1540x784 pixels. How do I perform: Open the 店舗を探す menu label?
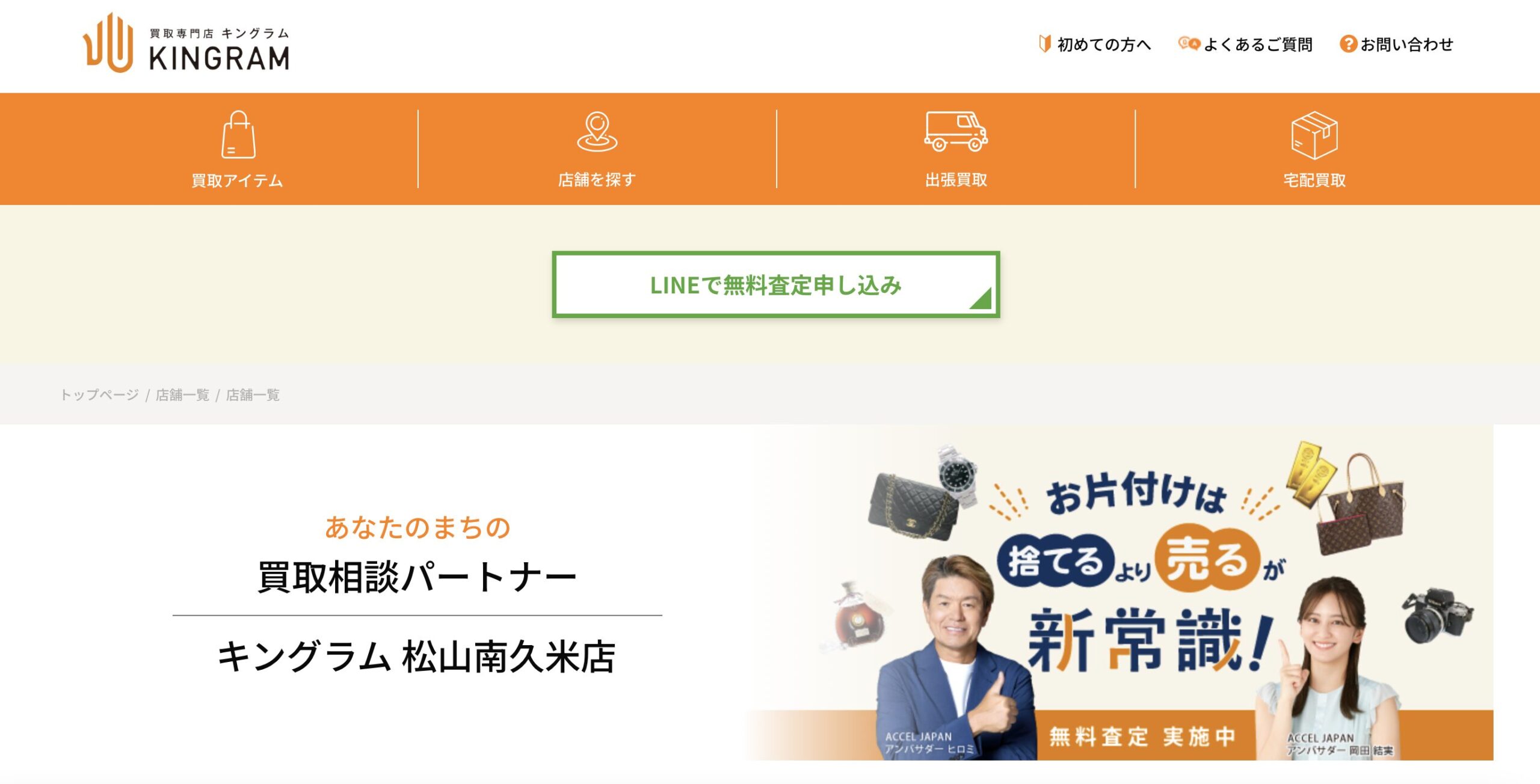pos(597,179)
